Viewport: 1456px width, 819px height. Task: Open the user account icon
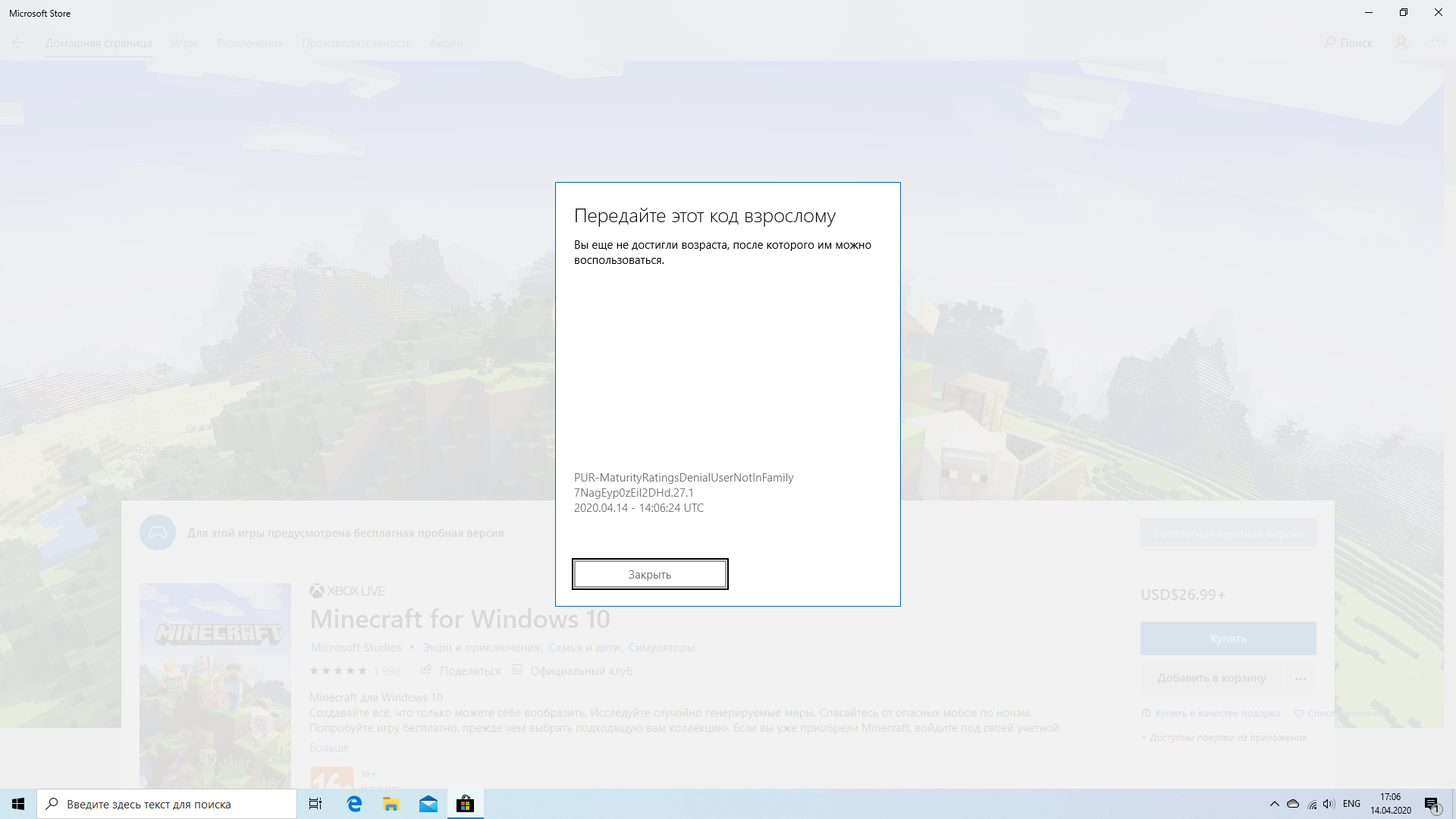[x=1401, y=42]
